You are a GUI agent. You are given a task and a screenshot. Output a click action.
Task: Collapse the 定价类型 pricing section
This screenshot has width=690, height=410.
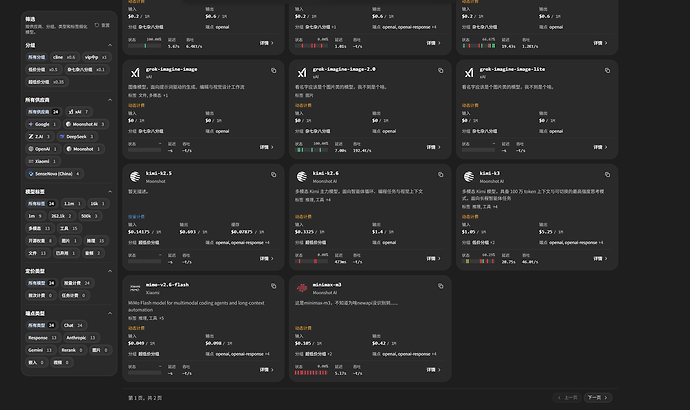(110, 271)
